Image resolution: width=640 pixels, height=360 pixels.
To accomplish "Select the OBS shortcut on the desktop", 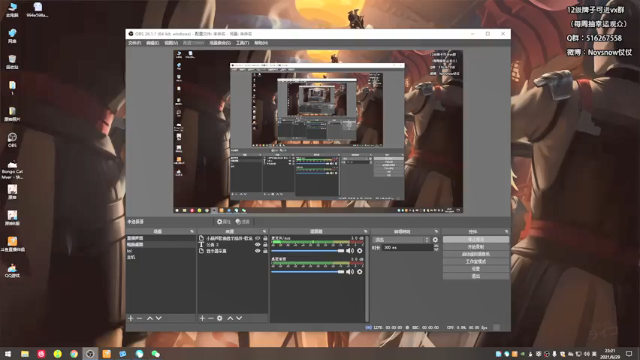I will [x=12, y=140].
